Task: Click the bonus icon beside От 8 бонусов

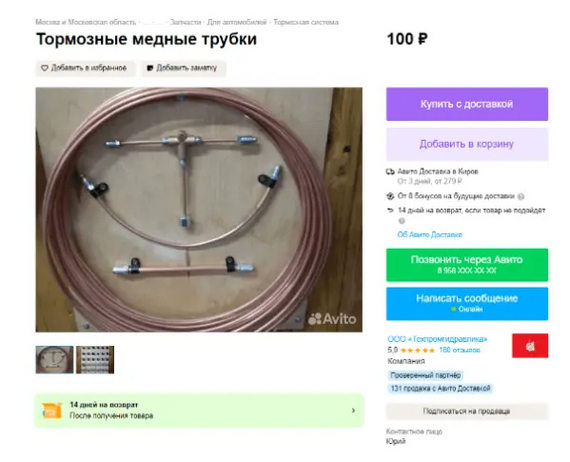Action: (x=390, y=196)
